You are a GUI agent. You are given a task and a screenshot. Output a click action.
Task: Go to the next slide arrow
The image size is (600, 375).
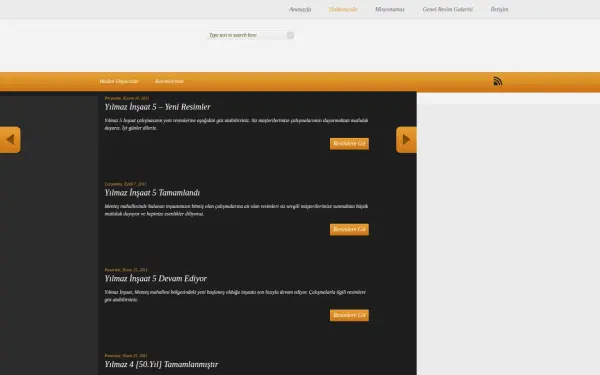406,140
